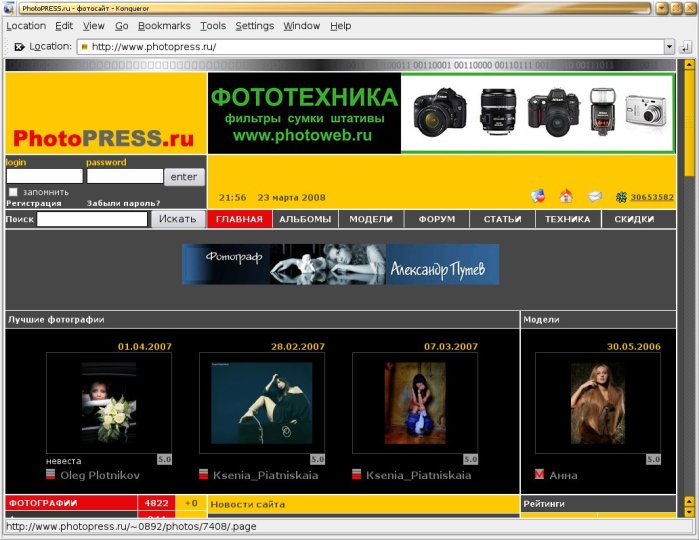Open the Забыли пароль? link
The image size is (699, 540).
point(123,203)
